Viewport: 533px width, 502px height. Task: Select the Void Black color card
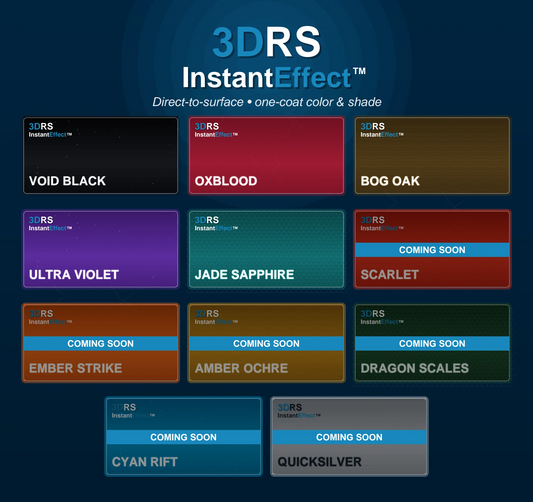click(101, 156)
